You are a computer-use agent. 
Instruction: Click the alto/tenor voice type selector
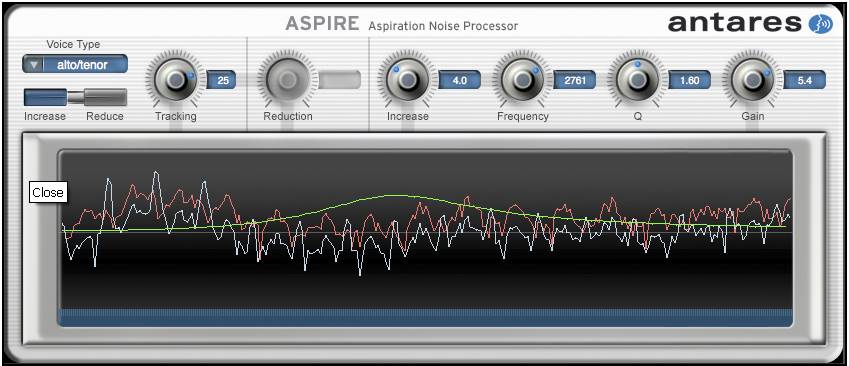(75, 64)
